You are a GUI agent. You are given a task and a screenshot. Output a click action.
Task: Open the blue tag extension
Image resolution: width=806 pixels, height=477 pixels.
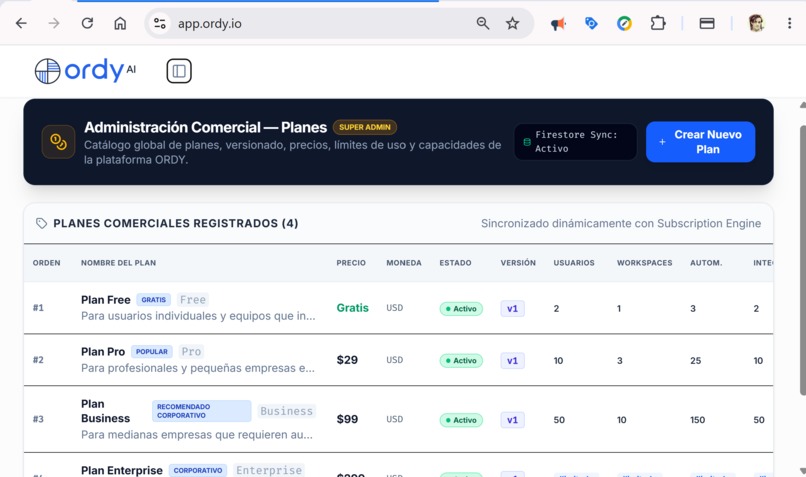click(591, 23)
